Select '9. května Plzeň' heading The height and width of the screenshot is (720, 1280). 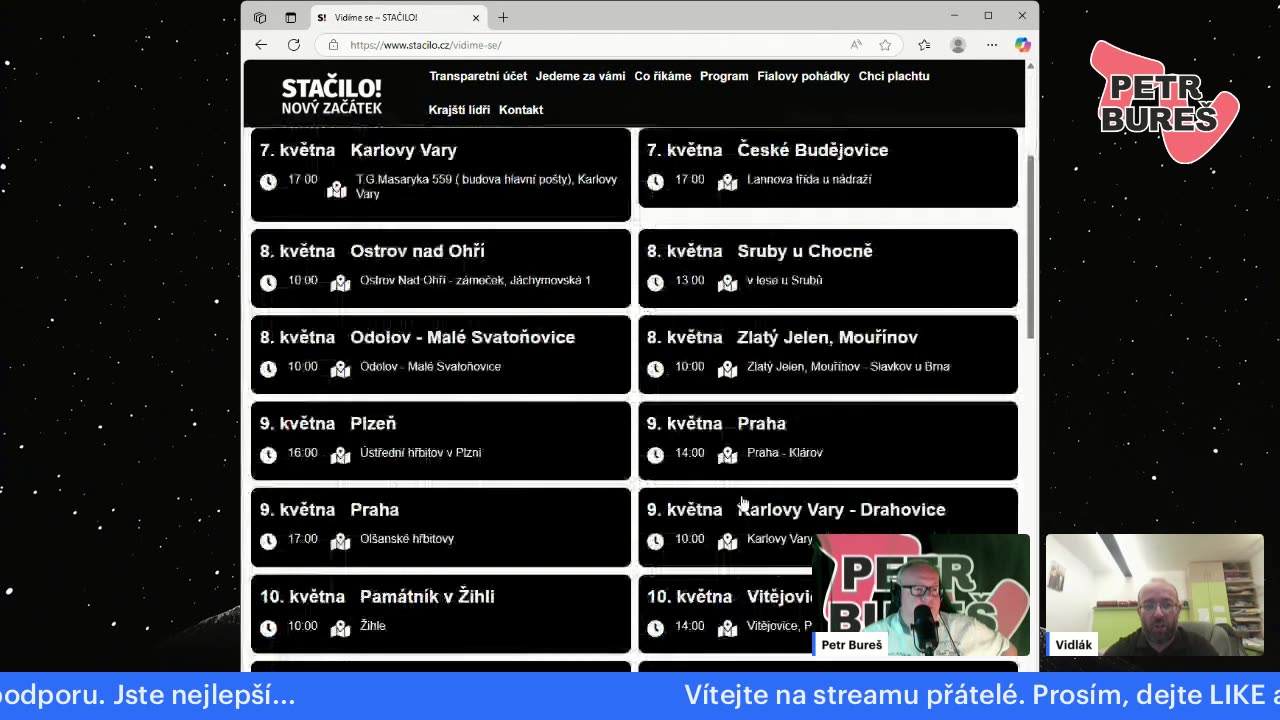(328, 423)
